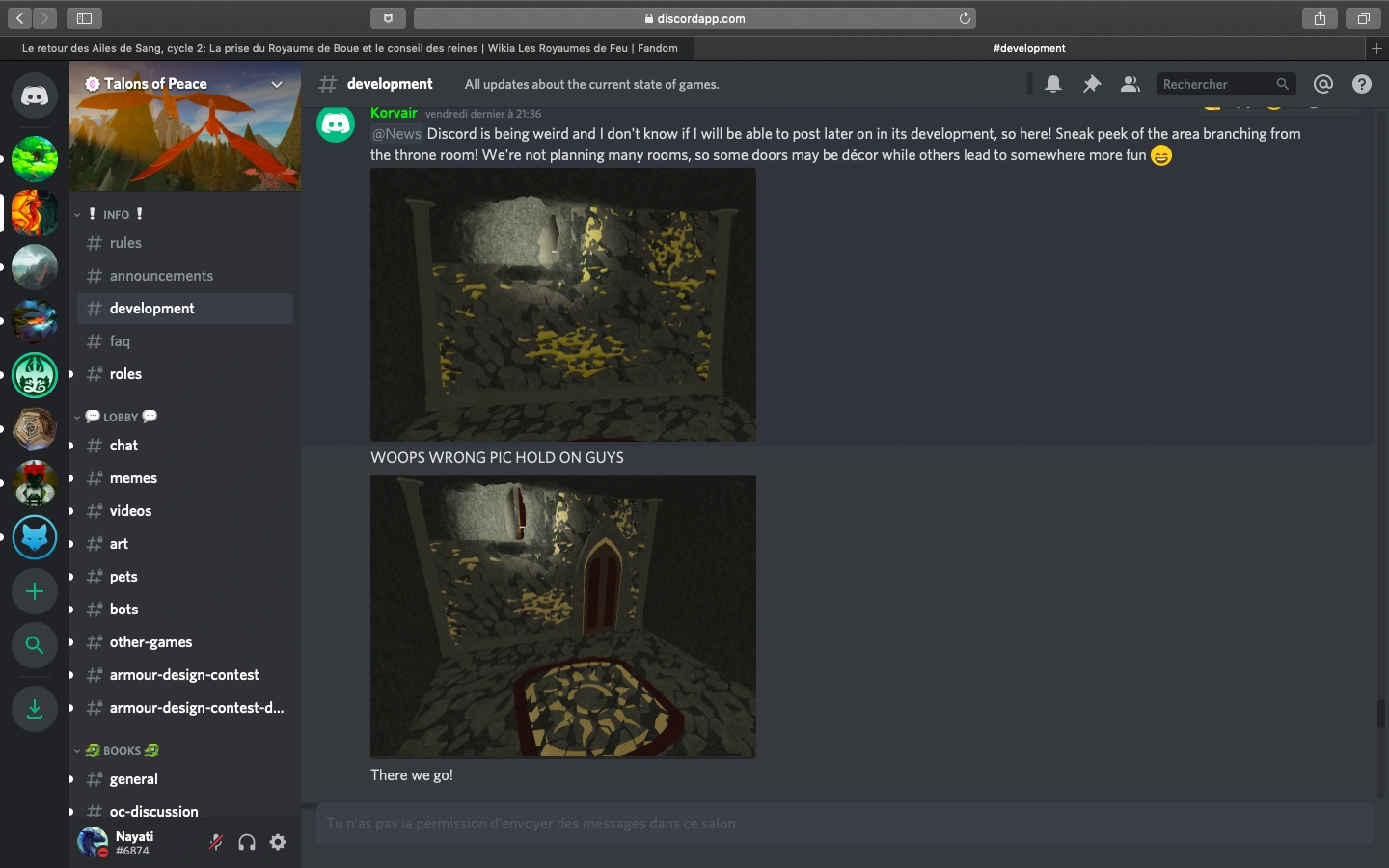
Task: Toggle Safari sidebar button
Action: 84,17
